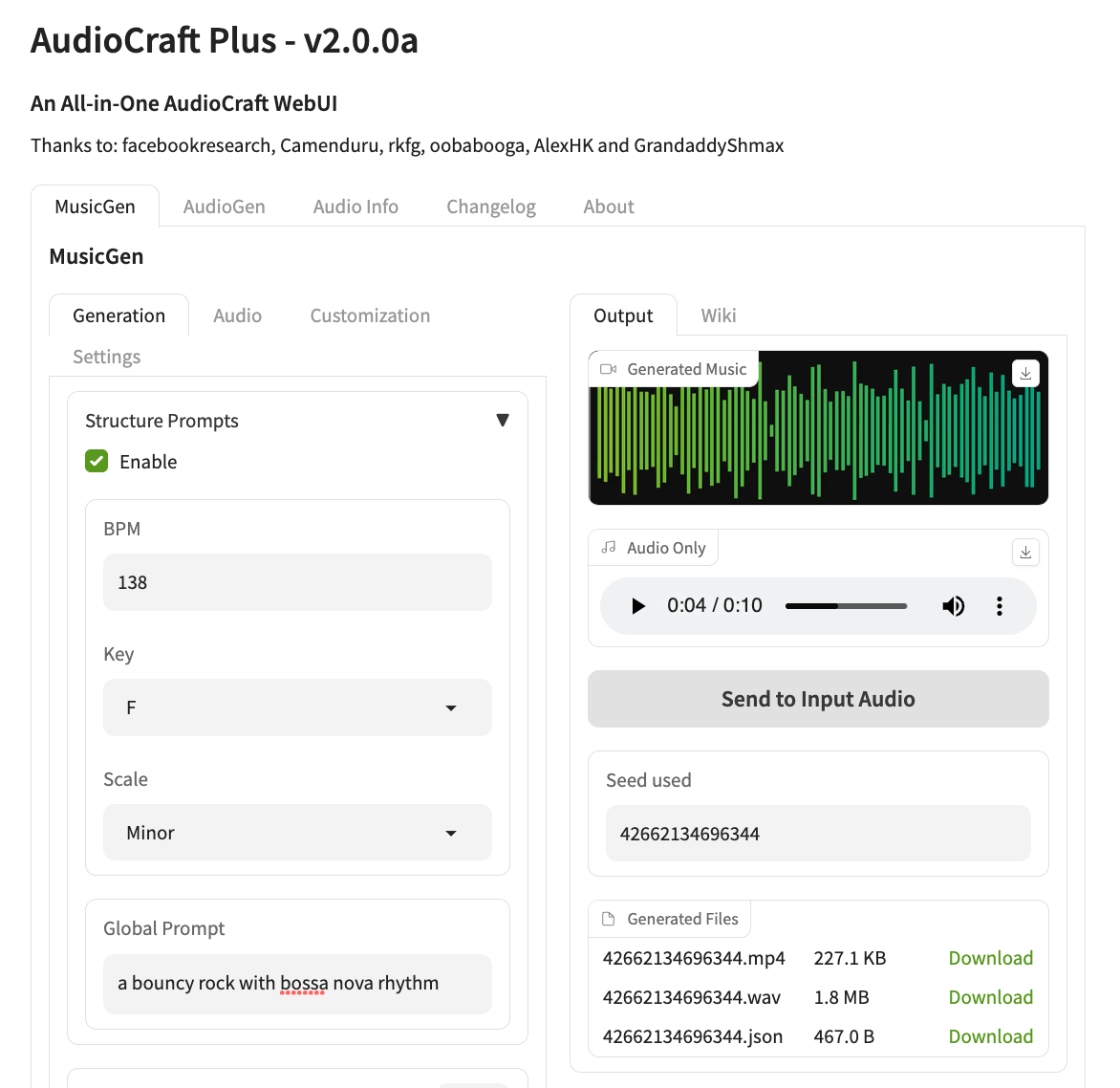Viewport: 1120px width, 1088px height.
Task: Click the 42662134696344.json file name
Action: [693, 1036]
